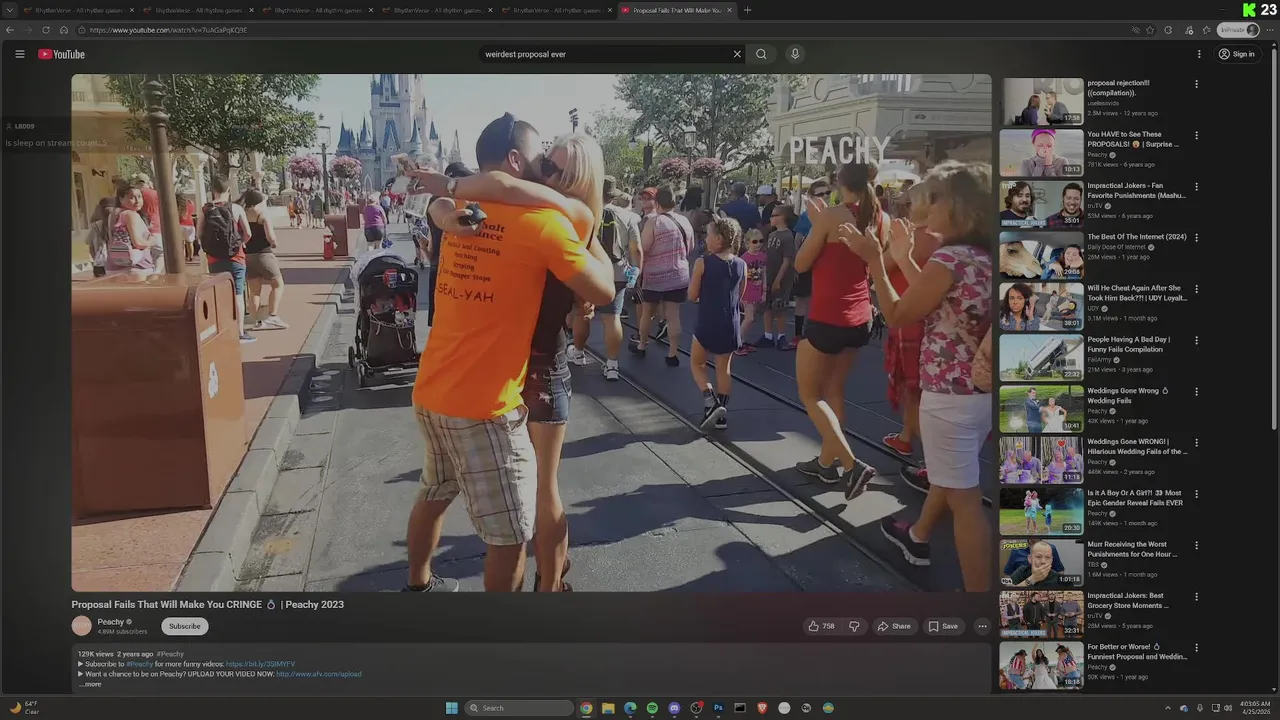Open a new browser tab
1280x720 pixels.
tap(747, 10)
